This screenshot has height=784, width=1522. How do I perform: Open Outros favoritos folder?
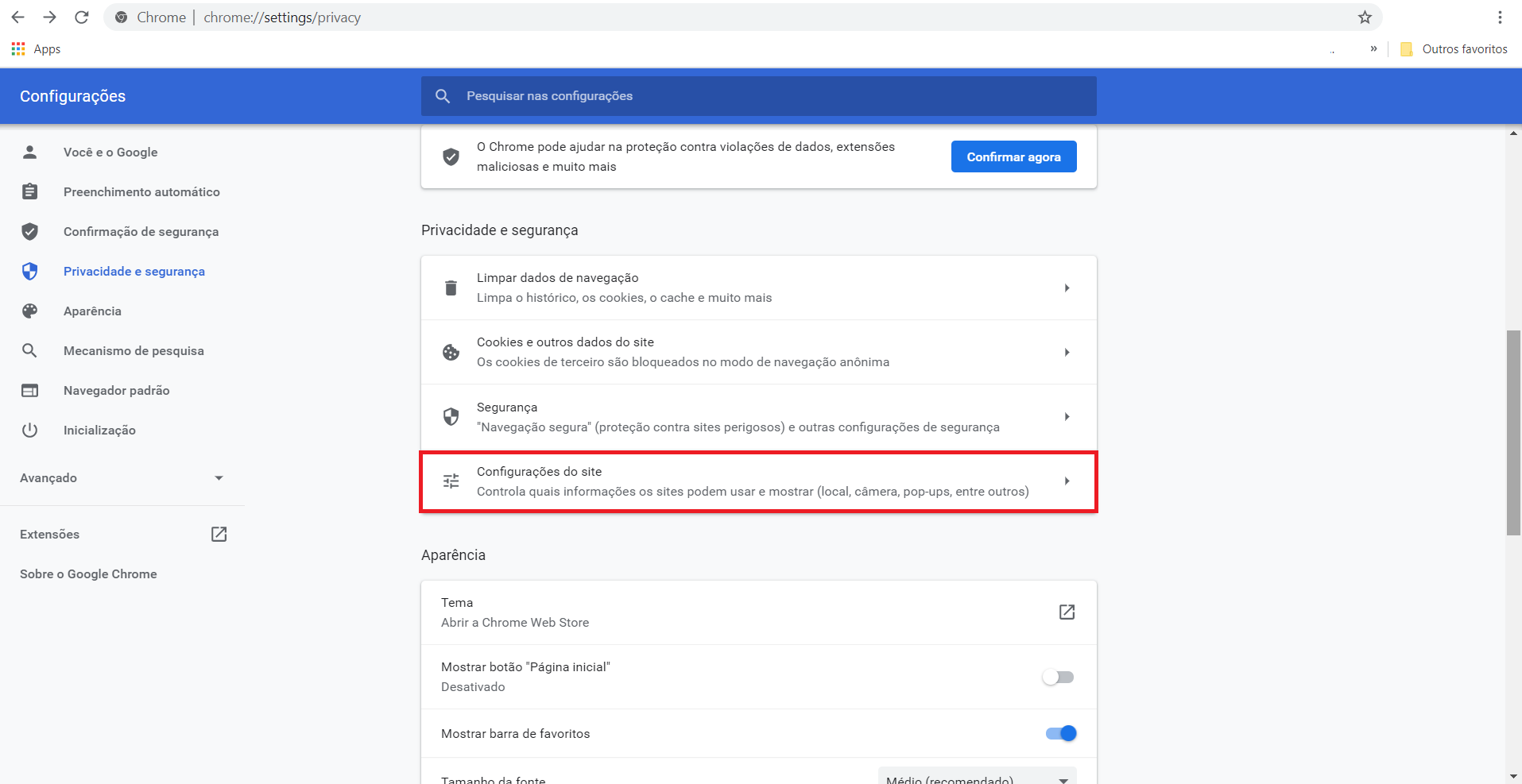(x=1454, y=49)
